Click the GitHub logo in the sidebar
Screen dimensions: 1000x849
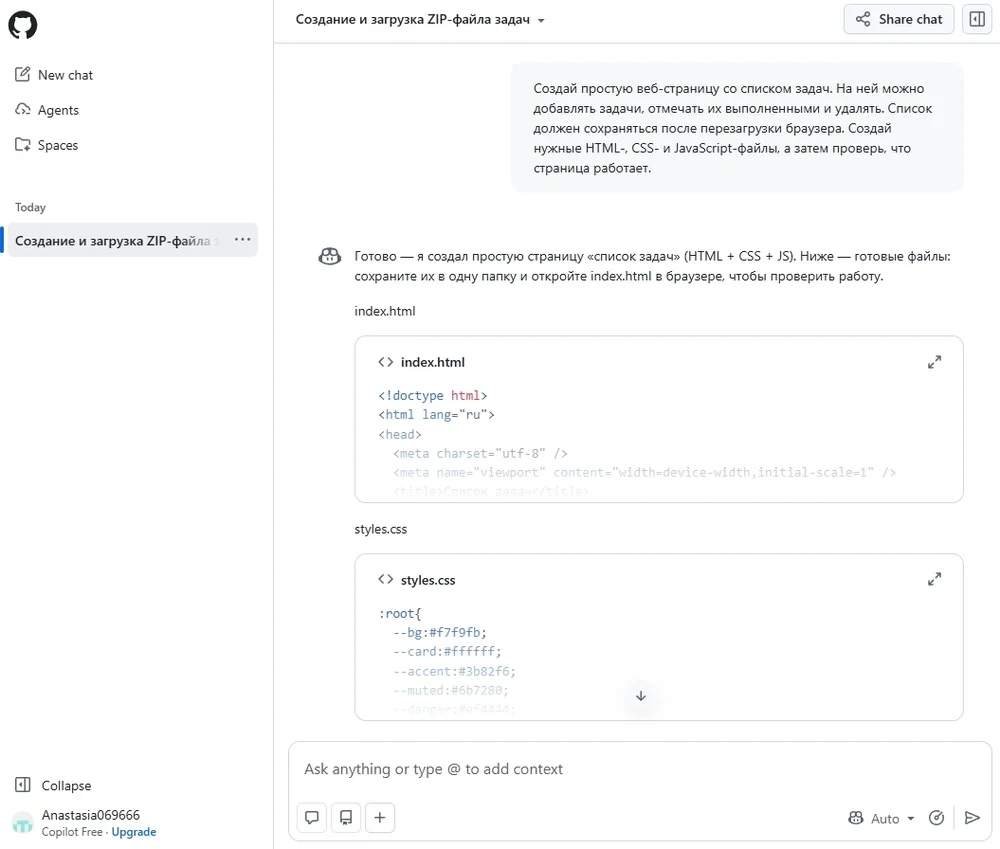pos(22,25)
